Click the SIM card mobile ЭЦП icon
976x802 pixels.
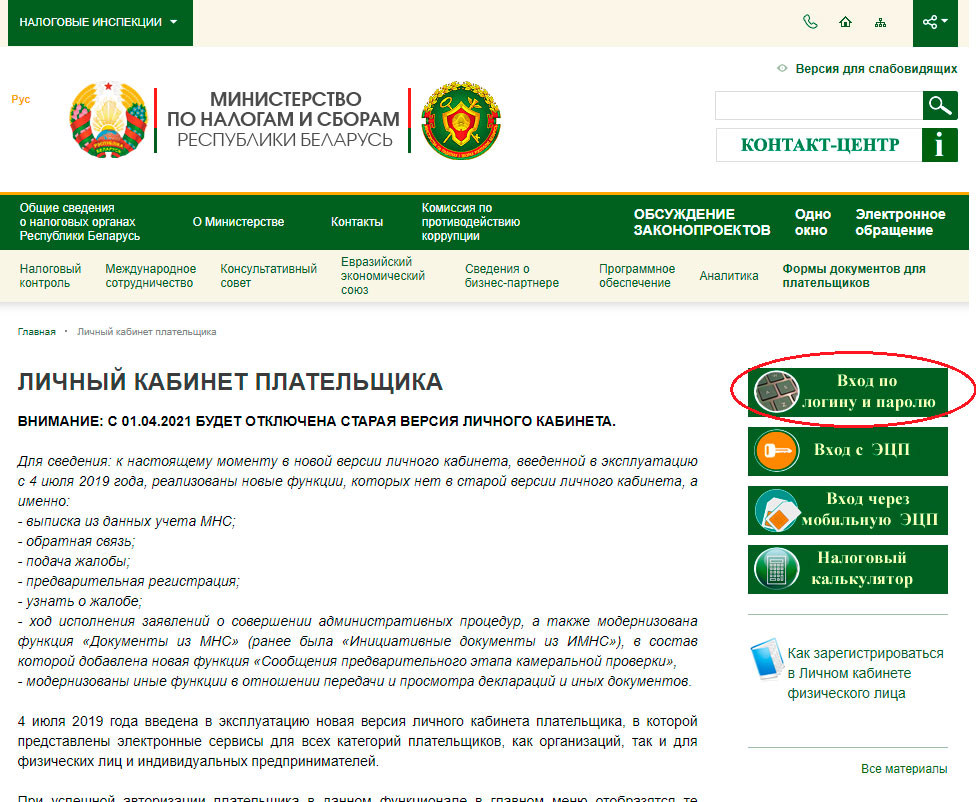point(776,511)
